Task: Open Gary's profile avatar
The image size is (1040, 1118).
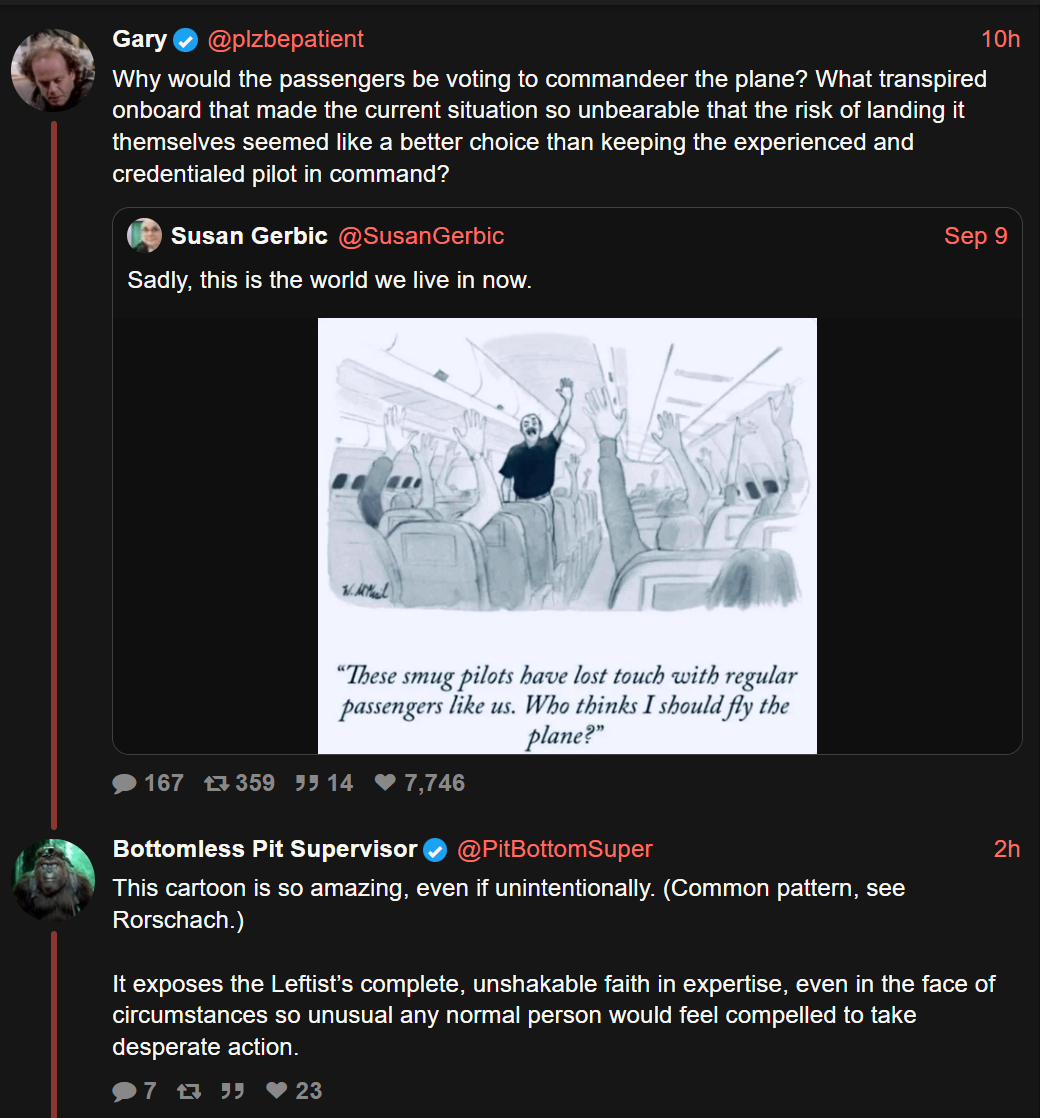Action: [x=52, y=69]
